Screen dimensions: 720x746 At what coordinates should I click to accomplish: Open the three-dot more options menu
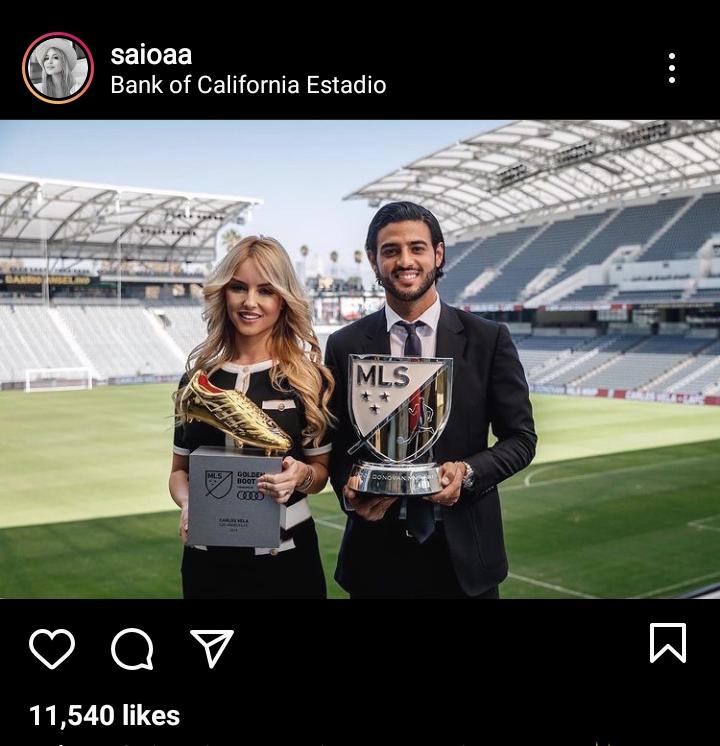[x=671, y=68]
